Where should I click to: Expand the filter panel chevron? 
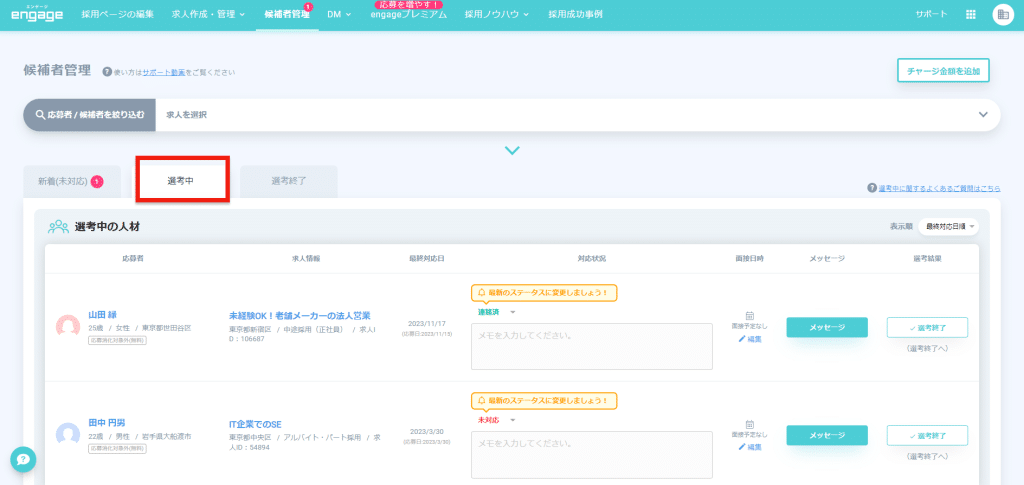click(512, 151)
